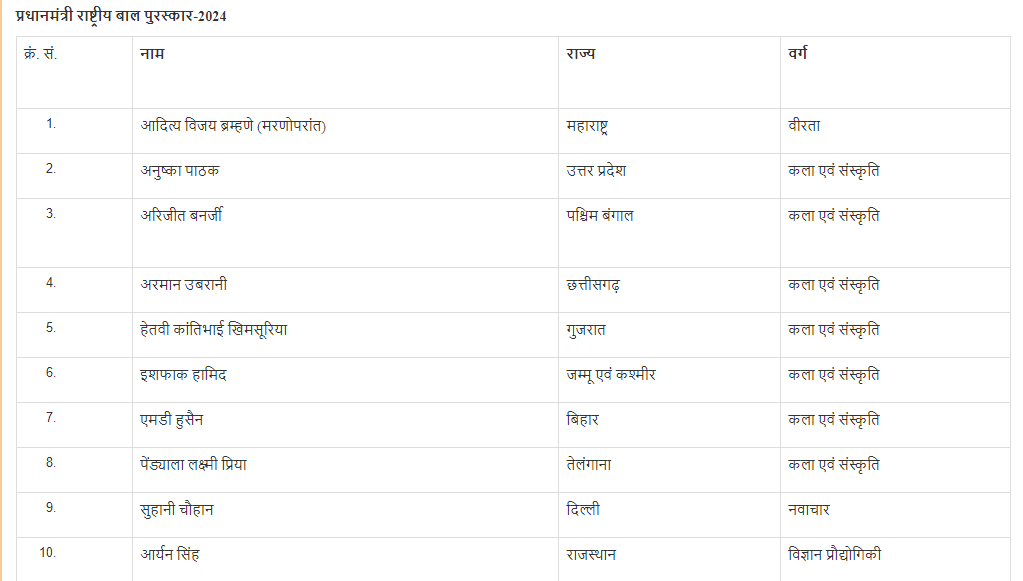Click पेंड्याला लक्ष्मी प्रिया in the list
Screen dimensions: 1023x581
[x=193, y=465]
